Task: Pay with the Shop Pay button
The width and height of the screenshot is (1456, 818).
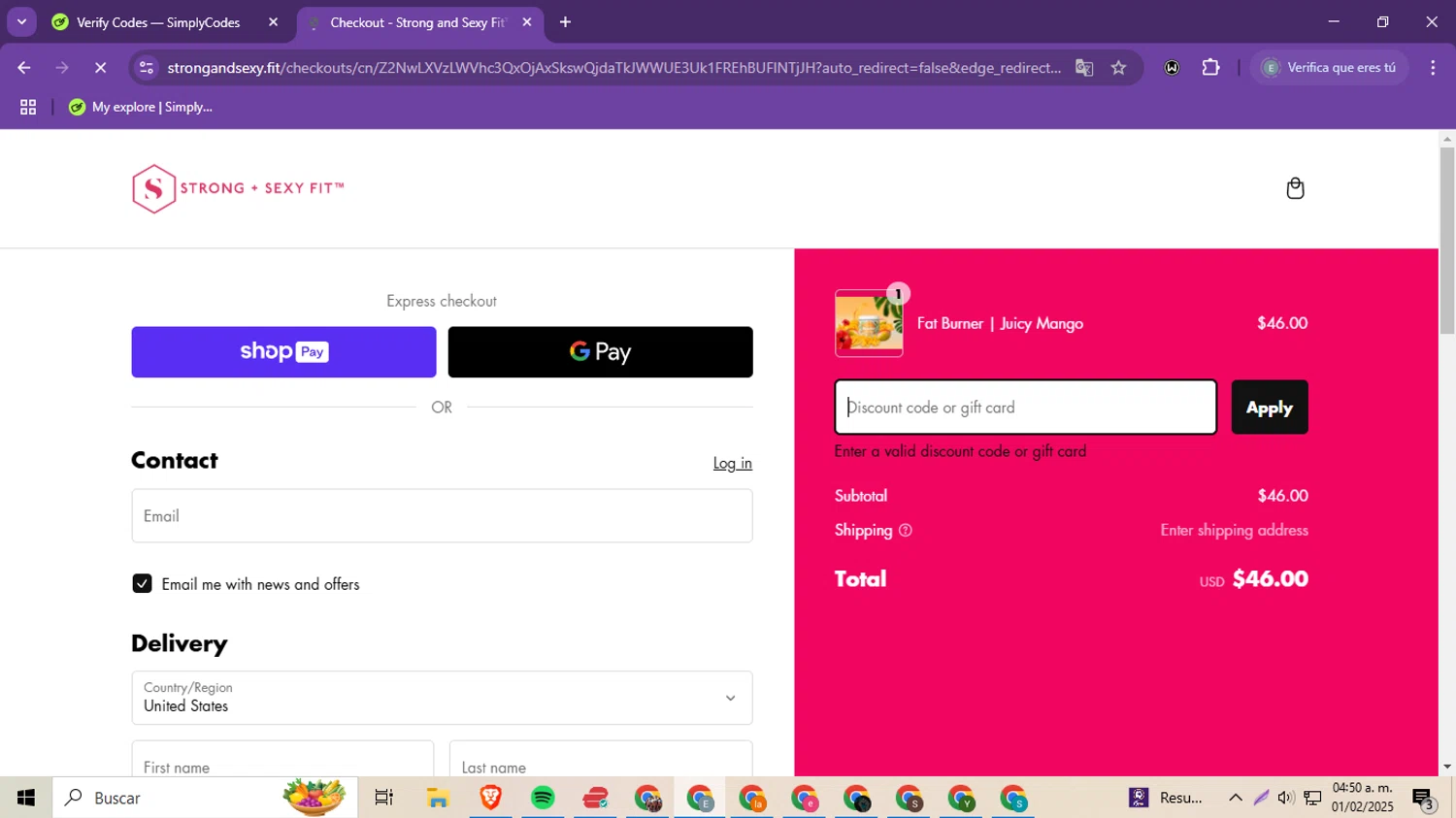Action: pos(283,352)
